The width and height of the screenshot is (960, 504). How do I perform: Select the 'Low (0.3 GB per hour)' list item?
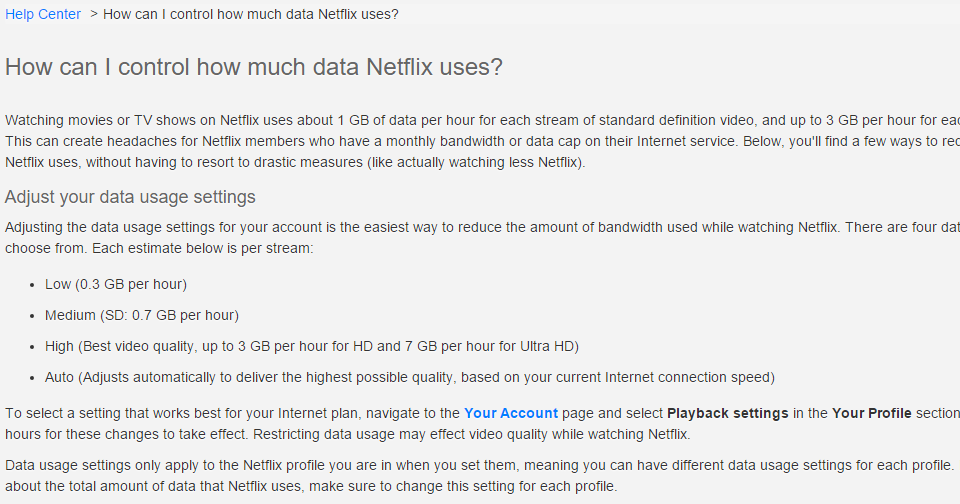[116, 284]
